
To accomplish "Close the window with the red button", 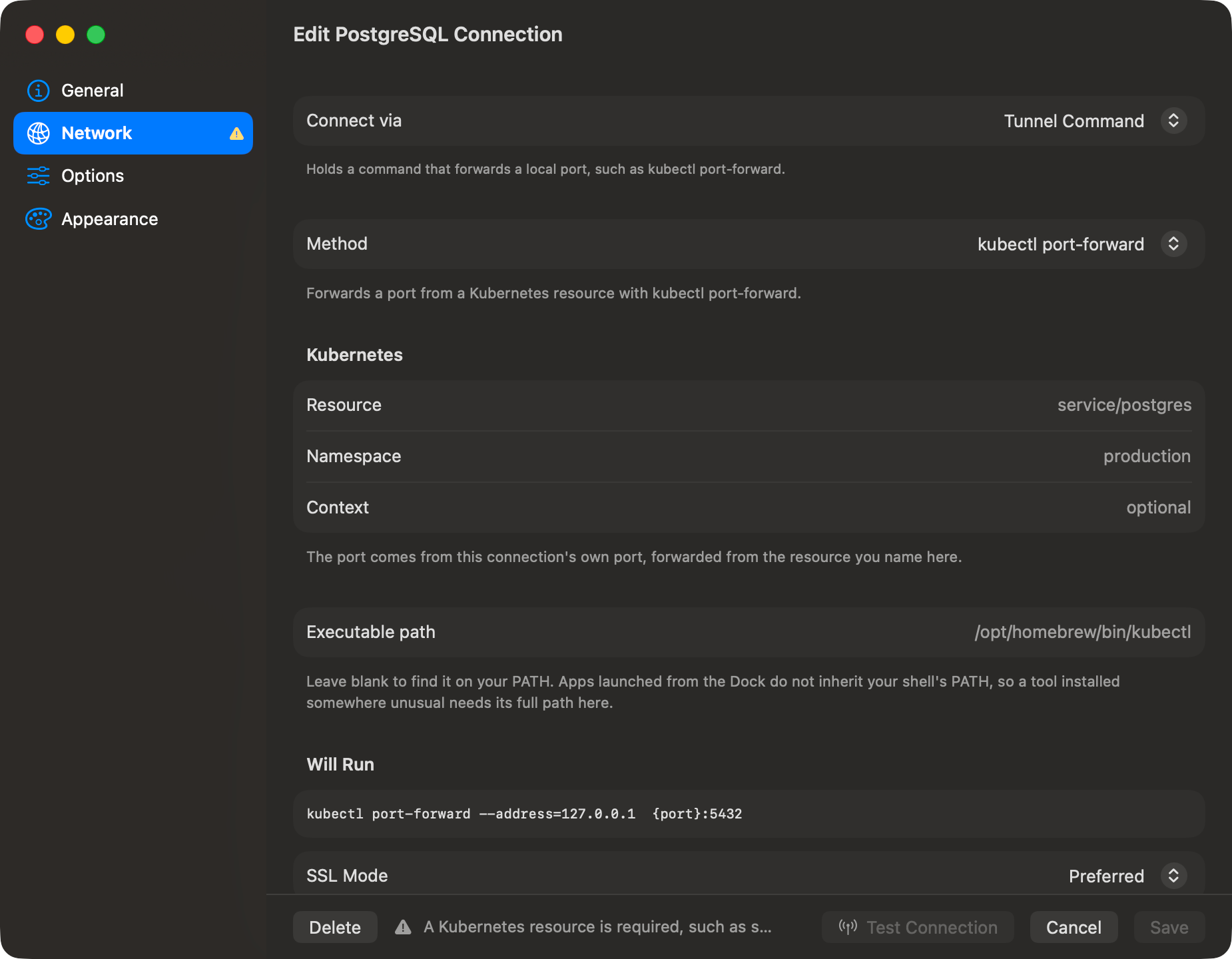I will coord(35,34).
